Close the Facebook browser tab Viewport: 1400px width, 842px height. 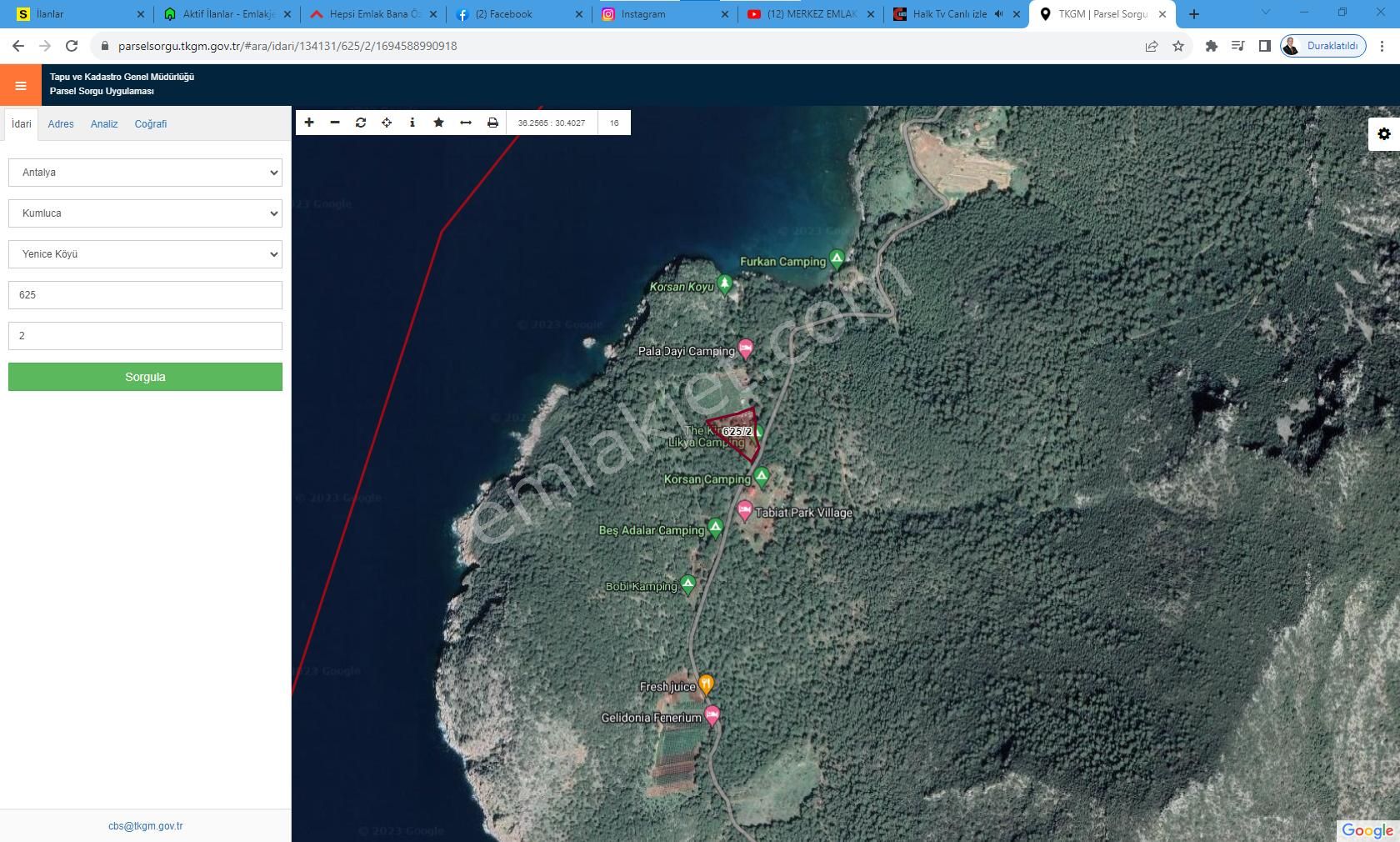pos(579,14)
